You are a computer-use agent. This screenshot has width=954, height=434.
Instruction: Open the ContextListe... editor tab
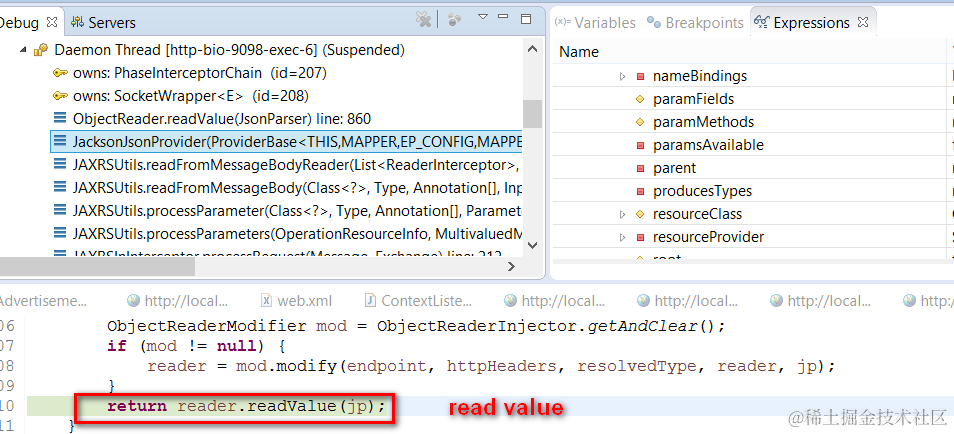coord(418,300)
